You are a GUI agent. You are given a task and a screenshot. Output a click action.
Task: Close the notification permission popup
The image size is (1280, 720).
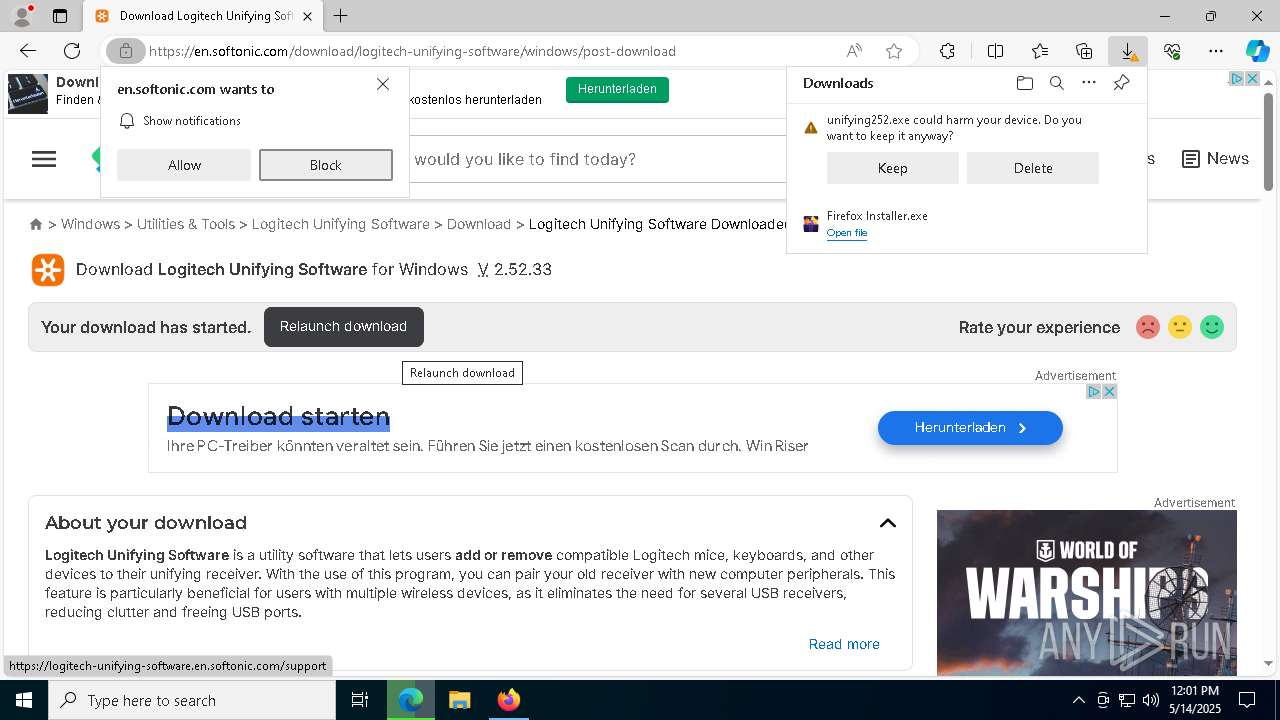click(383, 84)
